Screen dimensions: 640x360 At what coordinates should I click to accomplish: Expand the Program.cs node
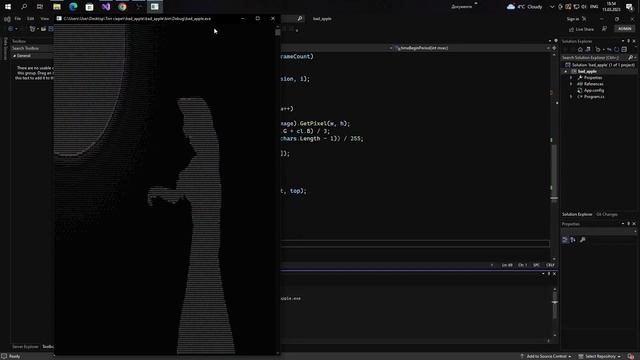[x=571, y=97]
